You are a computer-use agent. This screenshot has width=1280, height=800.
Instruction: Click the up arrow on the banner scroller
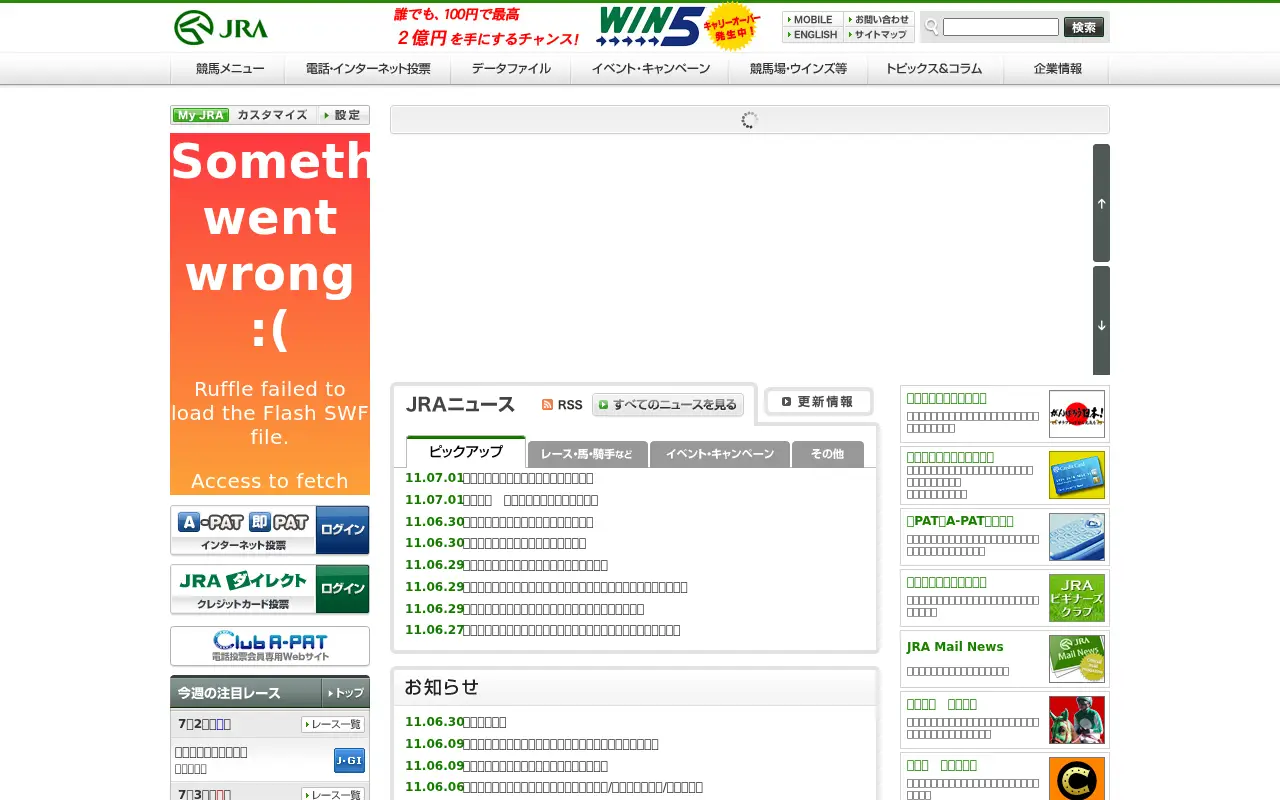[x=1101, y=203]
